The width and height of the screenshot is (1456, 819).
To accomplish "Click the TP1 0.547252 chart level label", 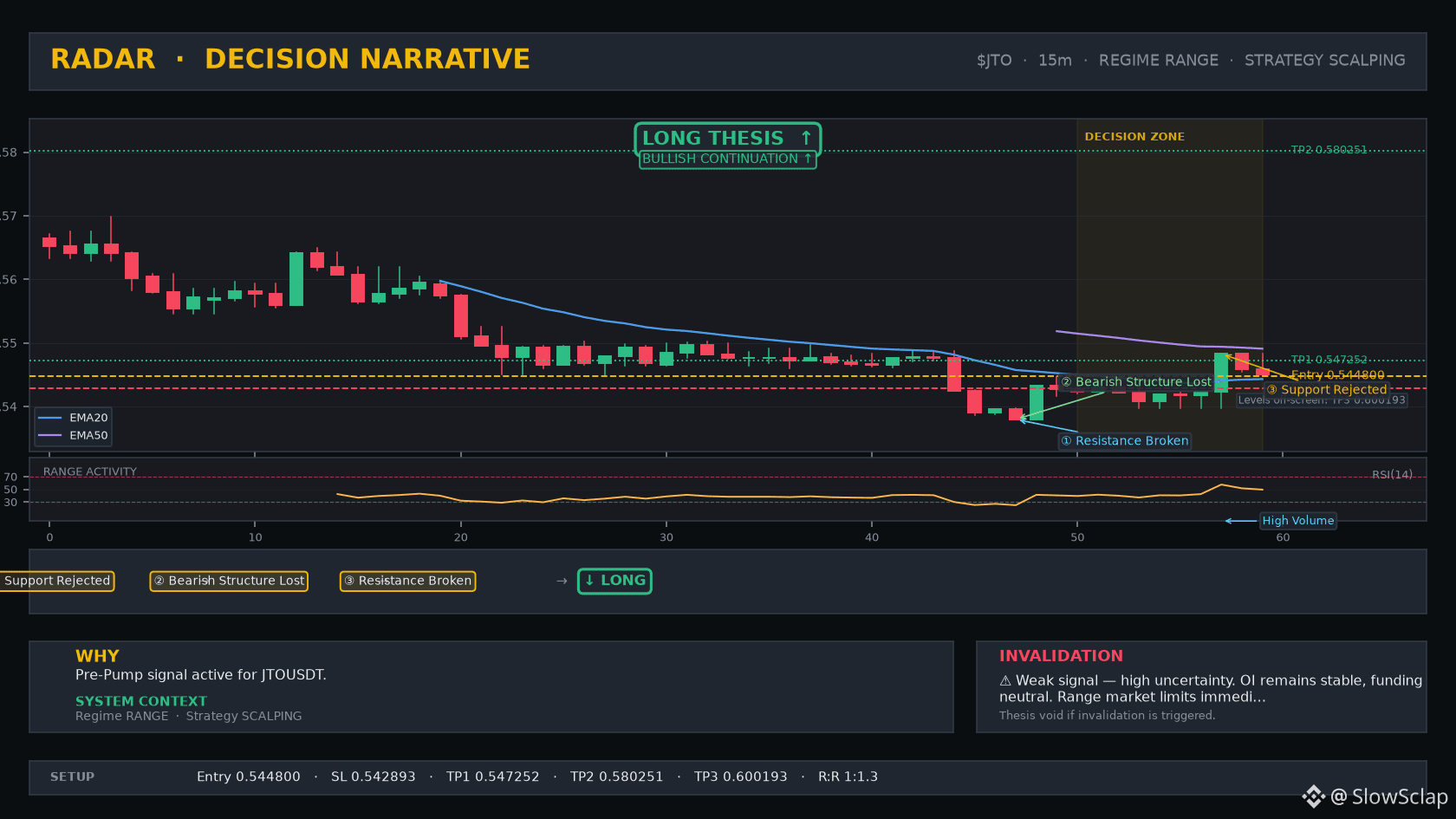I will click(1329, 360).
